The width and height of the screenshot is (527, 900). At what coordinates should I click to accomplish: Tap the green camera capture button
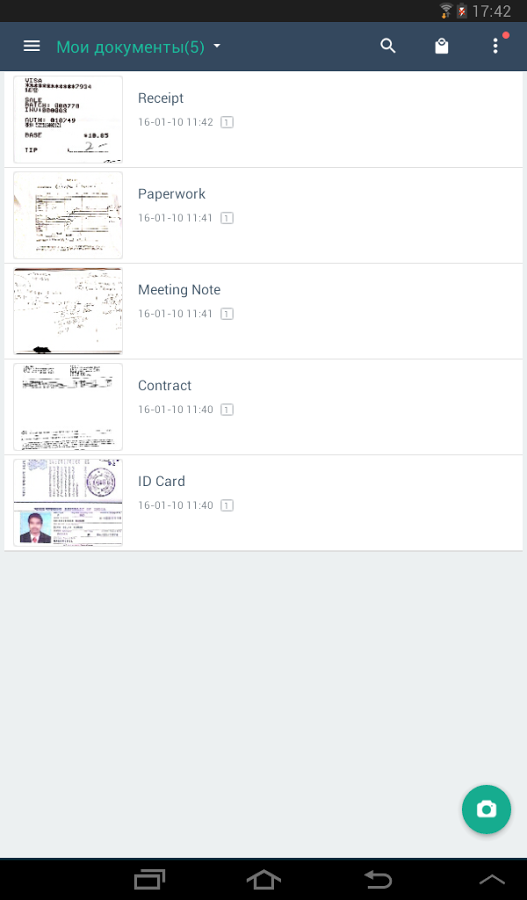pos(486,809)
